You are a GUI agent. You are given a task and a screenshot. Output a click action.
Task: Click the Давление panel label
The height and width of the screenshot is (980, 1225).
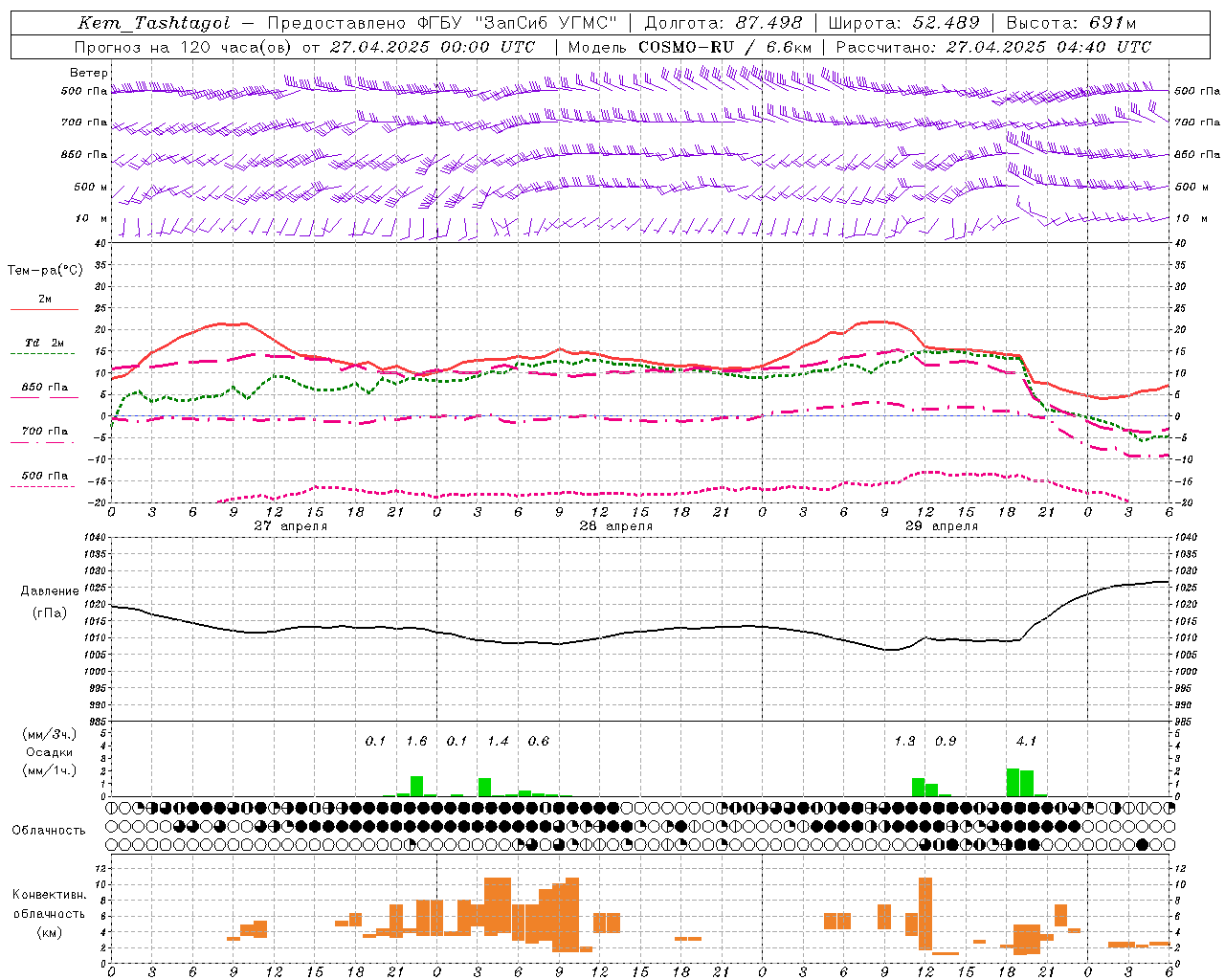point(50,591)
